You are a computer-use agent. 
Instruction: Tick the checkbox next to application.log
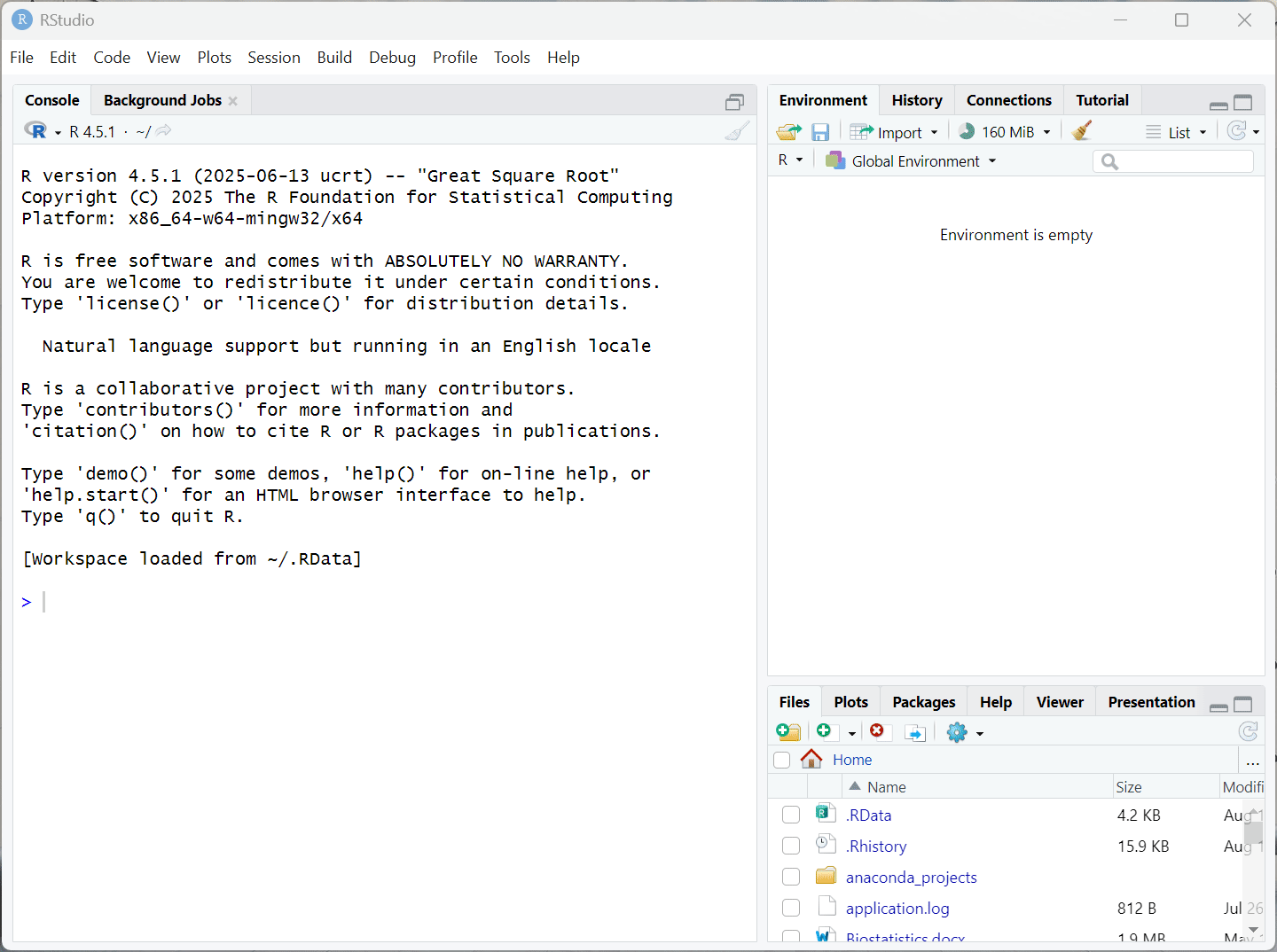click(x=791, y=908)
